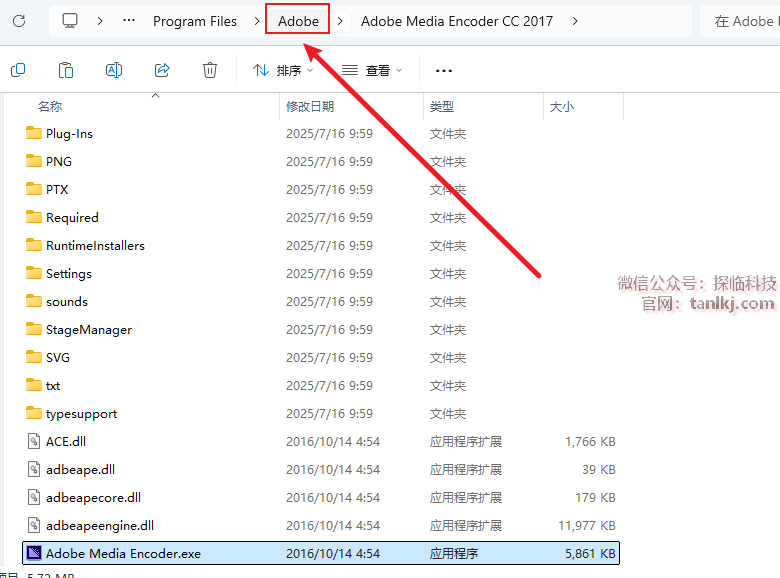Click the PTX folder icon
The width and height of the screenshot is (780, 578).
[x=34, y=189]
